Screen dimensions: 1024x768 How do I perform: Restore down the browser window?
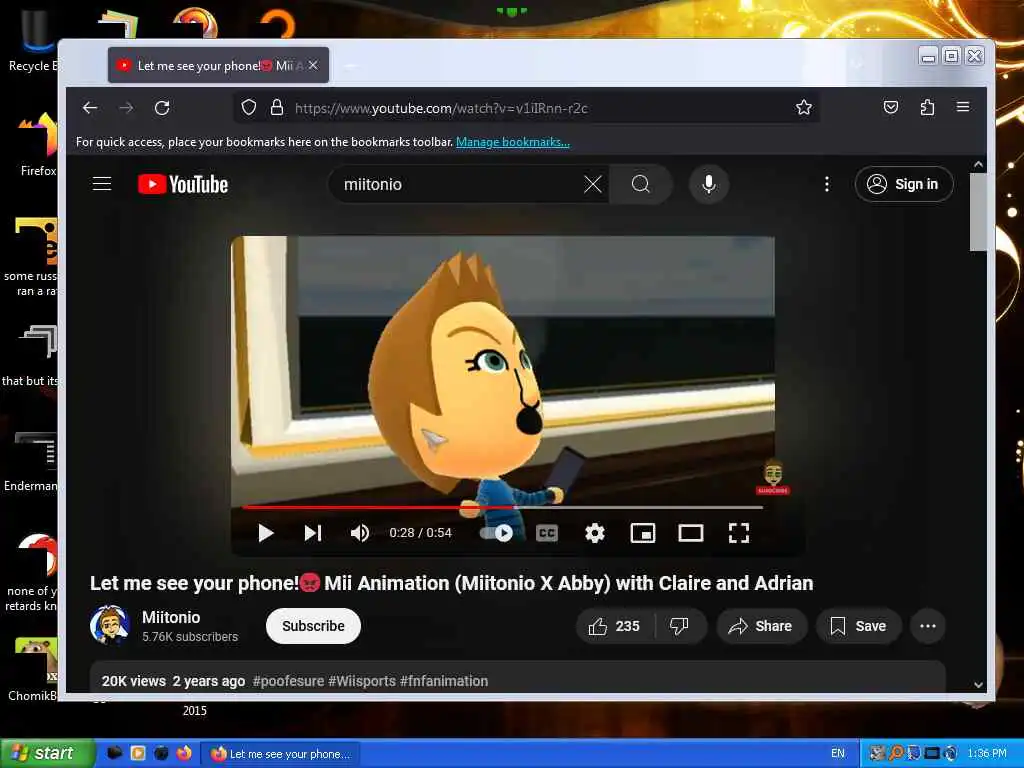952,56
